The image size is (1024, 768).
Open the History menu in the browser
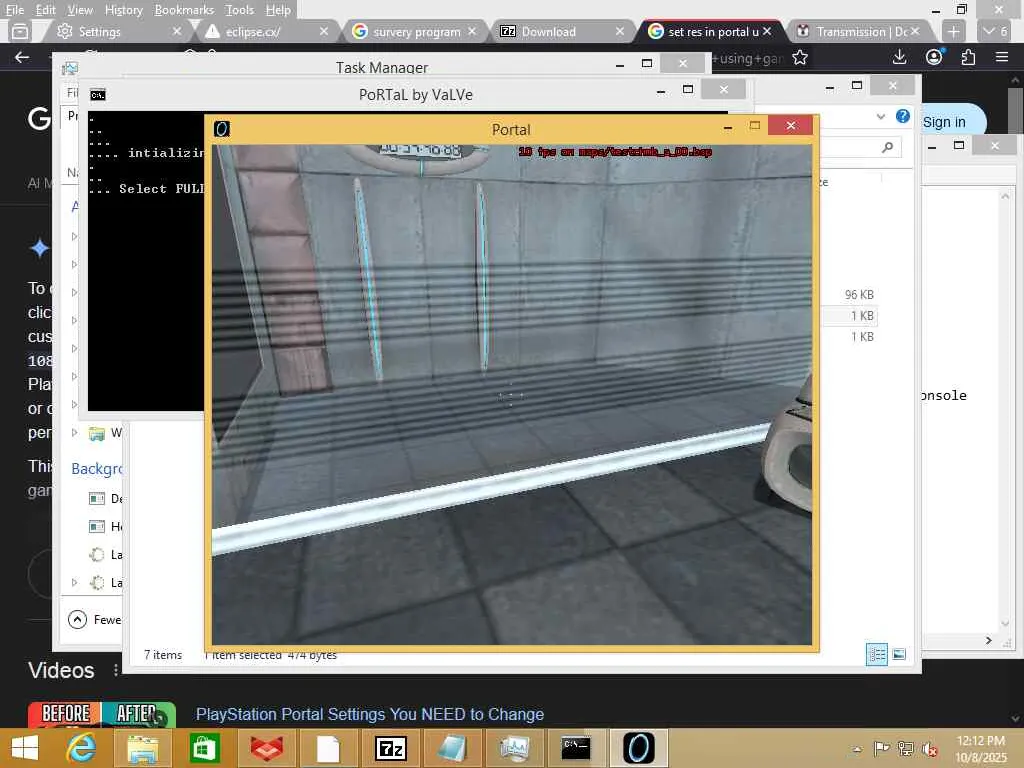pyautogui.click(x=123, y=10)
